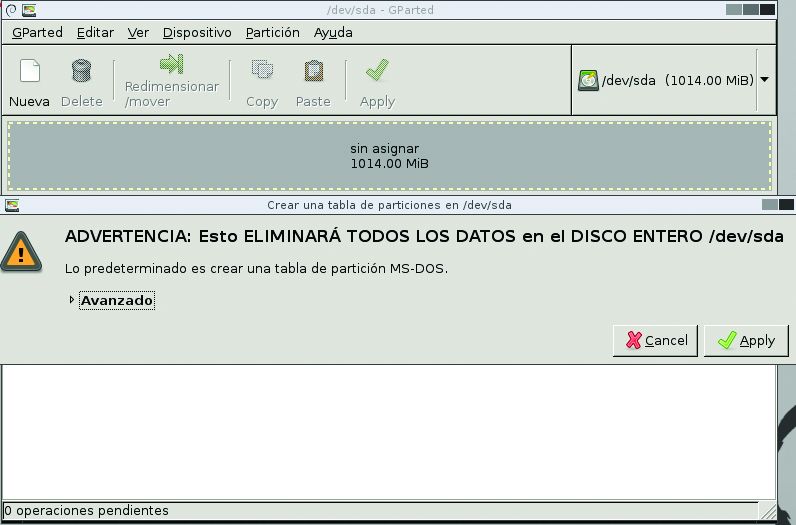This screenshot has width=796, height=525.
Task: Open the Partición menu
Action: (273, 32)
